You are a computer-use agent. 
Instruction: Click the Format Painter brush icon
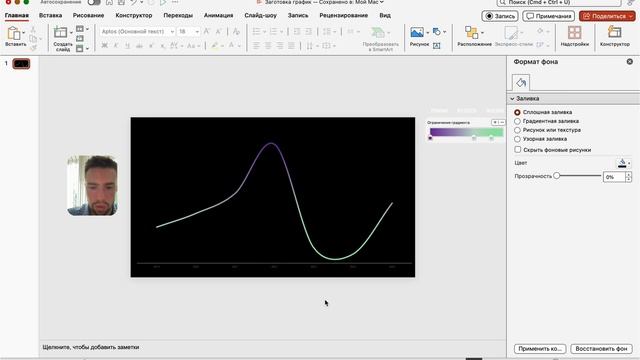33,48
